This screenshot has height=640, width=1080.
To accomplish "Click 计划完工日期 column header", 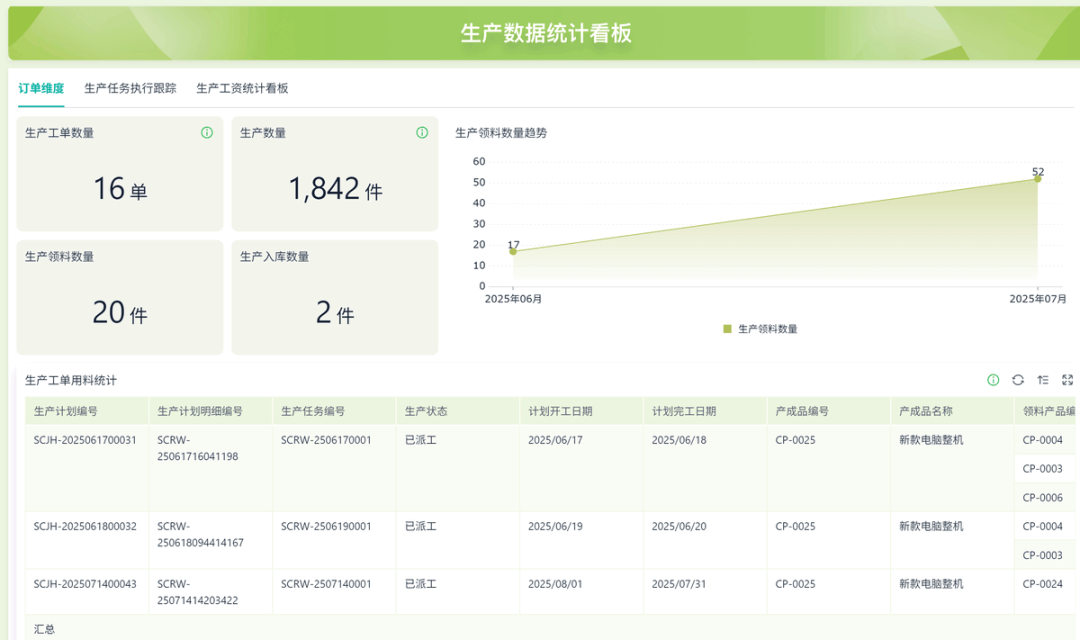I will (705, 411).
